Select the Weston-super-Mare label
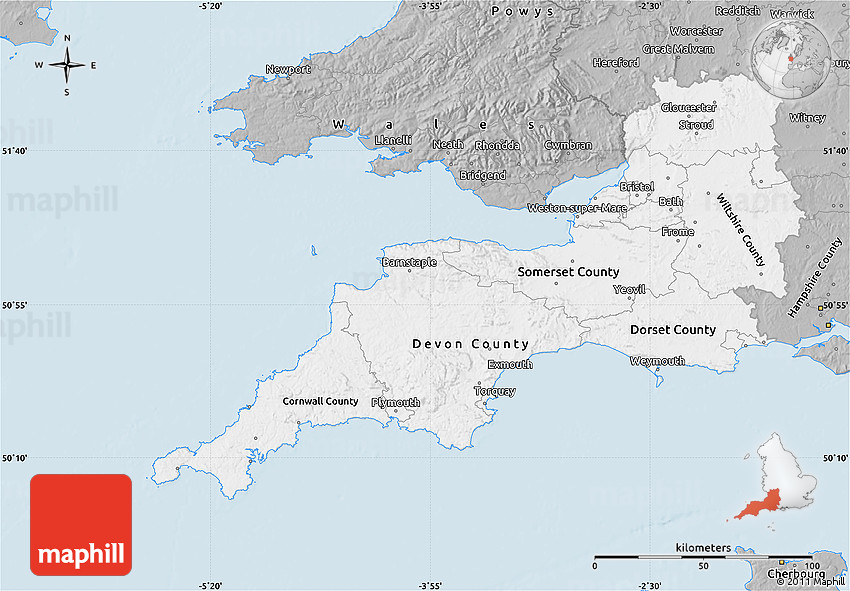 tap(577, 208)
